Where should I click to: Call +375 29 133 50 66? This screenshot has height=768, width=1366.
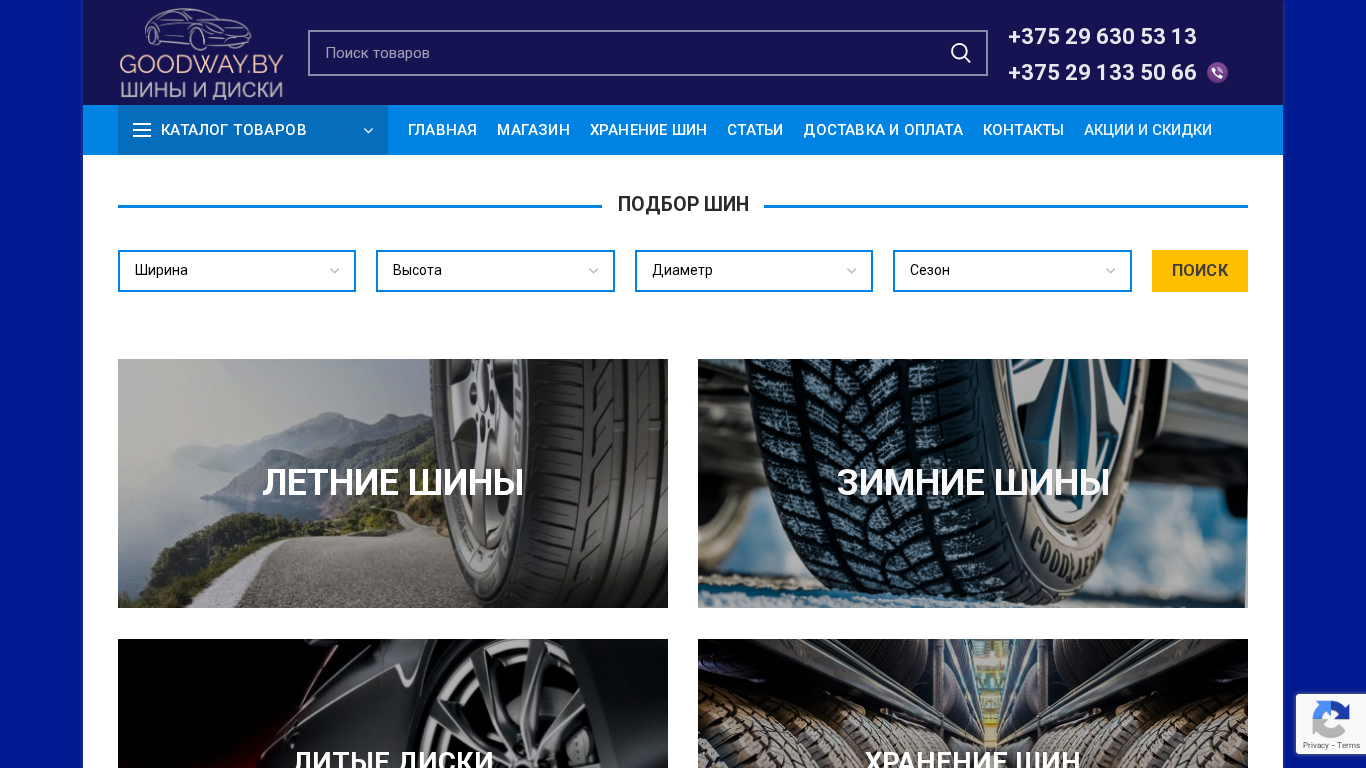(1102, 73)
